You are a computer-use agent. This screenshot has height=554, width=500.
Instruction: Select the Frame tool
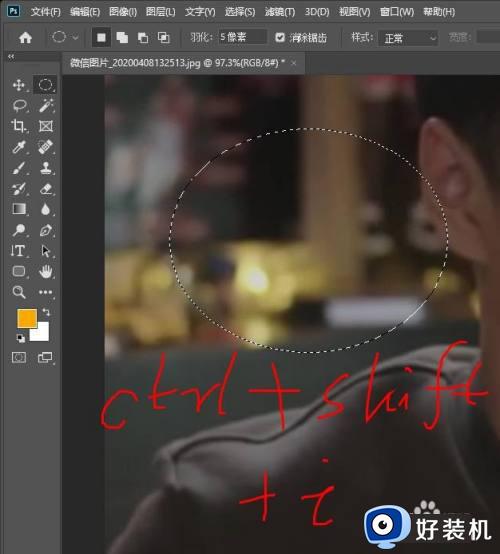pos(46,126)
